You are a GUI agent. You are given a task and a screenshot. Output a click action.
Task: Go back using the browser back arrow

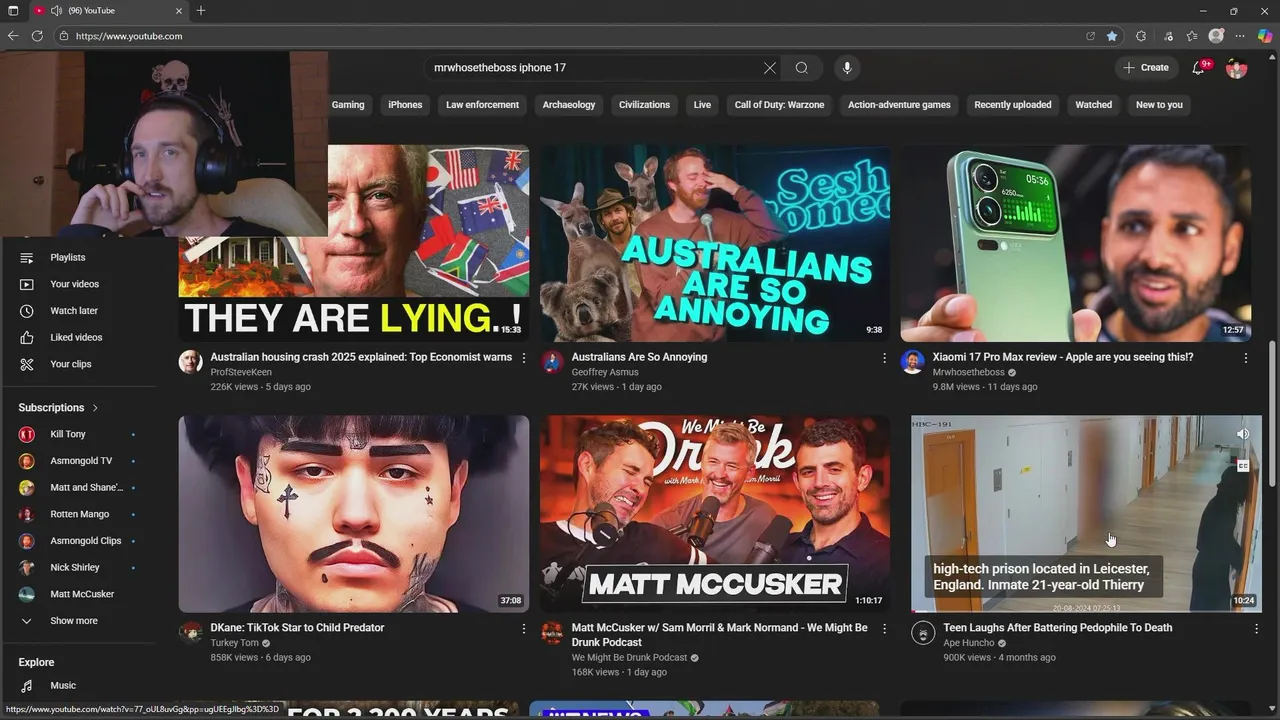(13, 36)
